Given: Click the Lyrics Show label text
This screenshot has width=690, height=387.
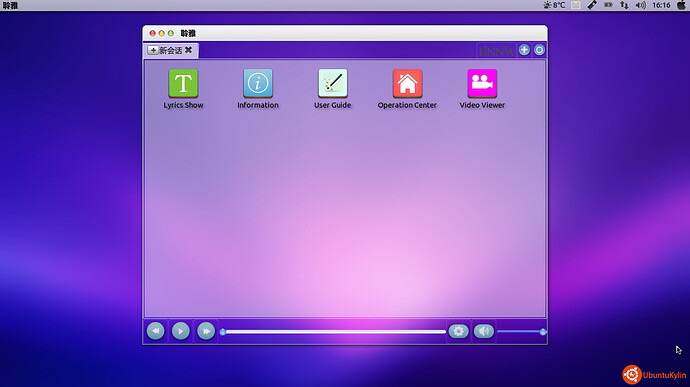Looking at the screenshot, I should [x=183, y=105].
